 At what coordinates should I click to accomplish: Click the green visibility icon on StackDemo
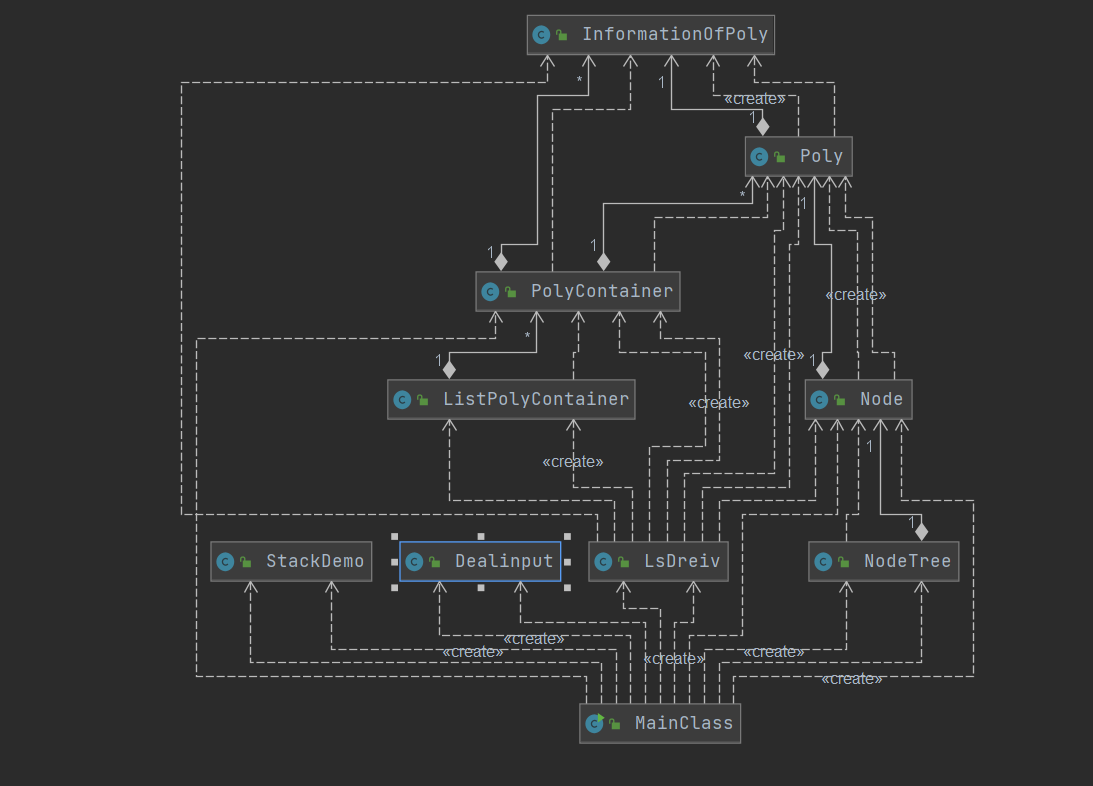coord(245,562)
